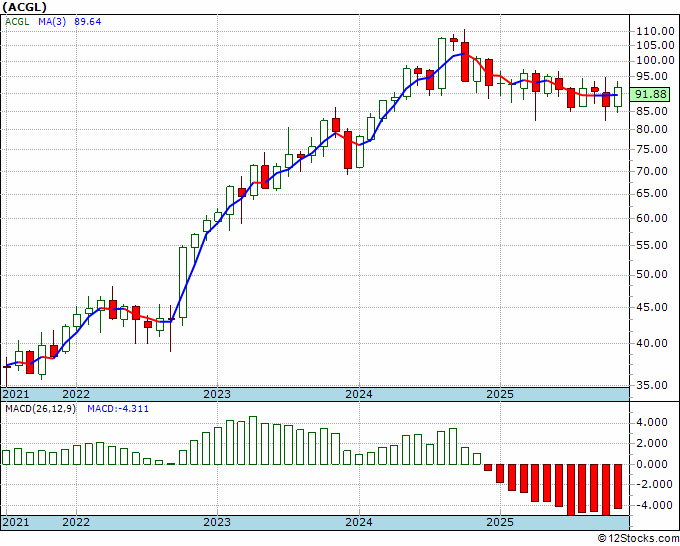This screenshot has height=546, width=680.
Task: Click the 100.00 price axis label
Action: coord(655,60)
